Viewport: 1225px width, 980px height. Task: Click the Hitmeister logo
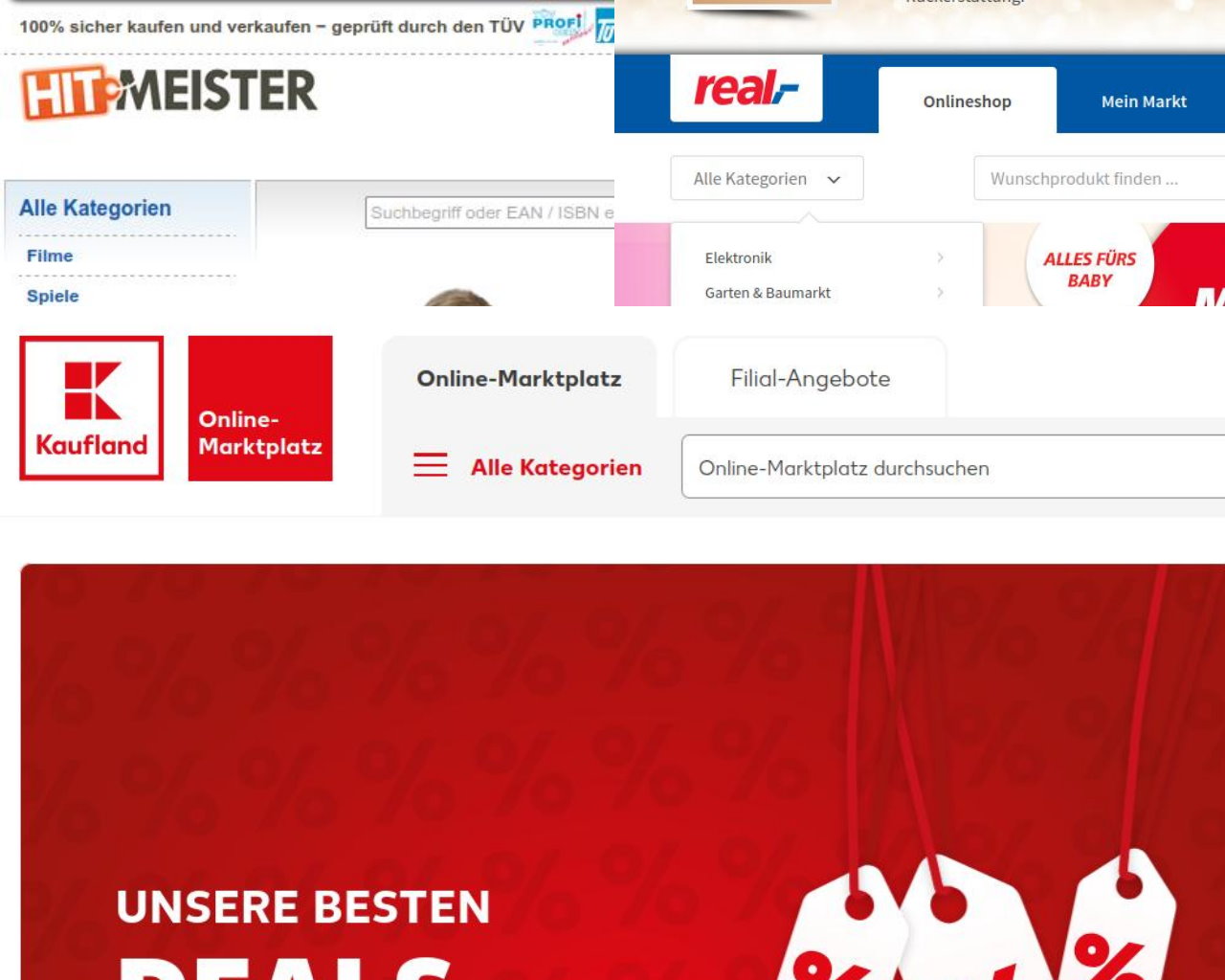(x=168, y=92)
